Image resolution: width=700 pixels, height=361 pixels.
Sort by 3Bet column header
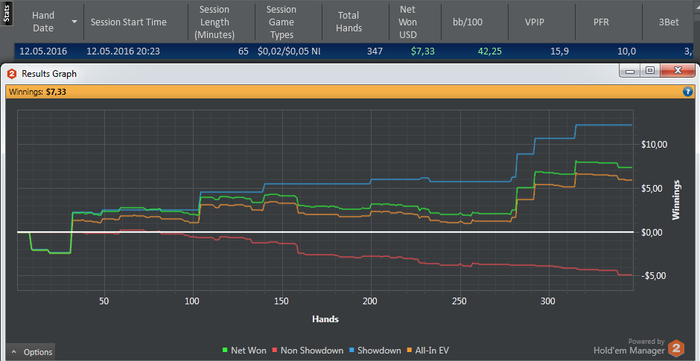point(668,22)
